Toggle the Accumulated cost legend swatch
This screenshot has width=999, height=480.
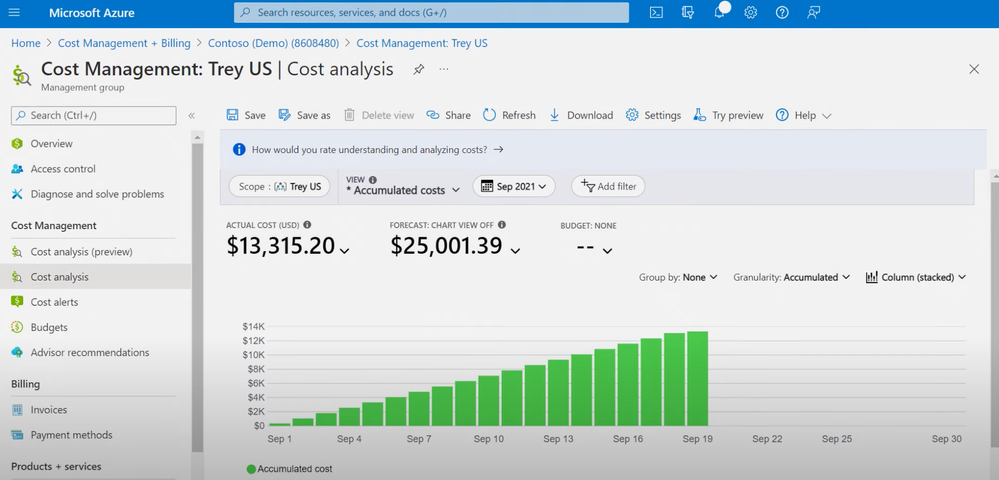coord(251,468)
